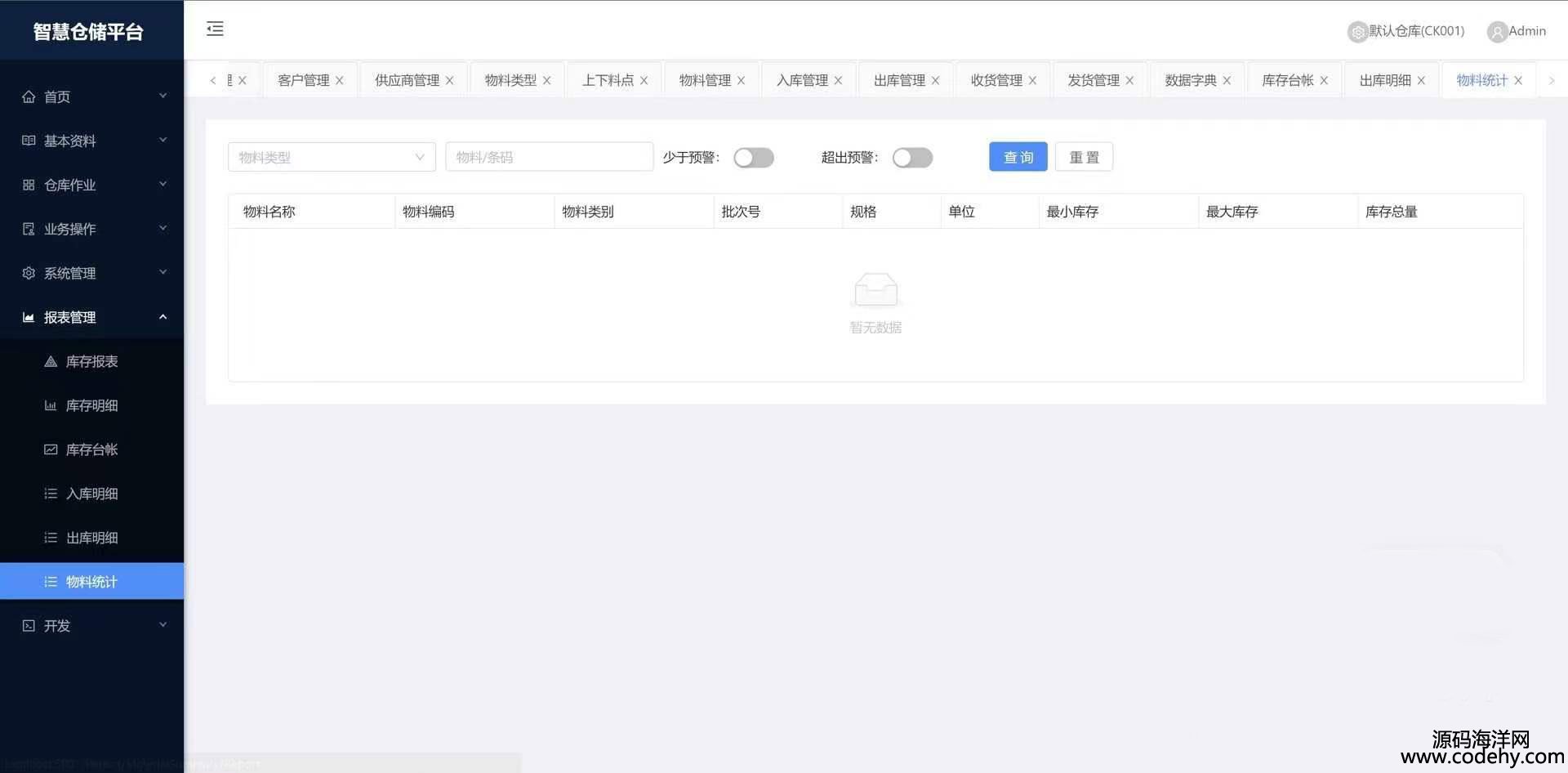Close the 物料类型 tab

pyautogui.click(x=547, y=80)
